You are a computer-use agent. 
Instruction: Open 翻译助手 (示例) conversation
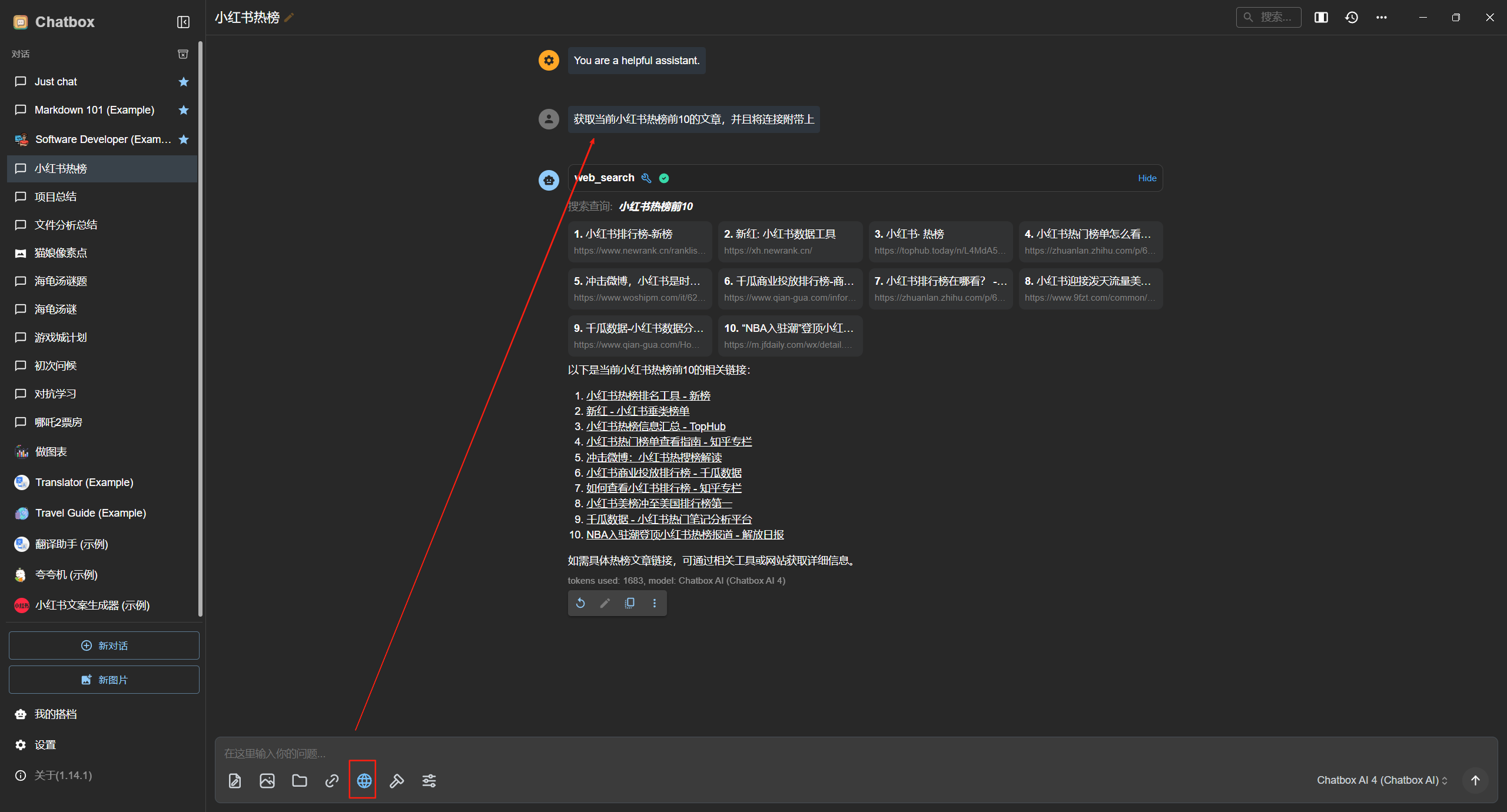pos(102,544)
